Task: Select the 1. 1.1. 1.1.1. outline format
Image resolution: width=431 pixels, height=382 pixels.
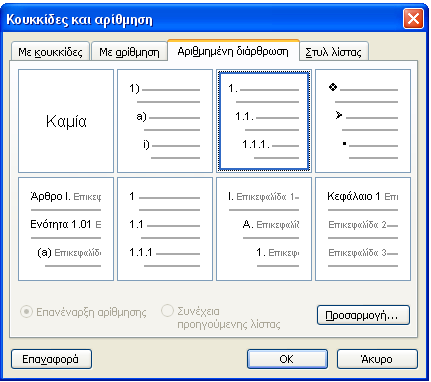Action: tap(264, 121)
